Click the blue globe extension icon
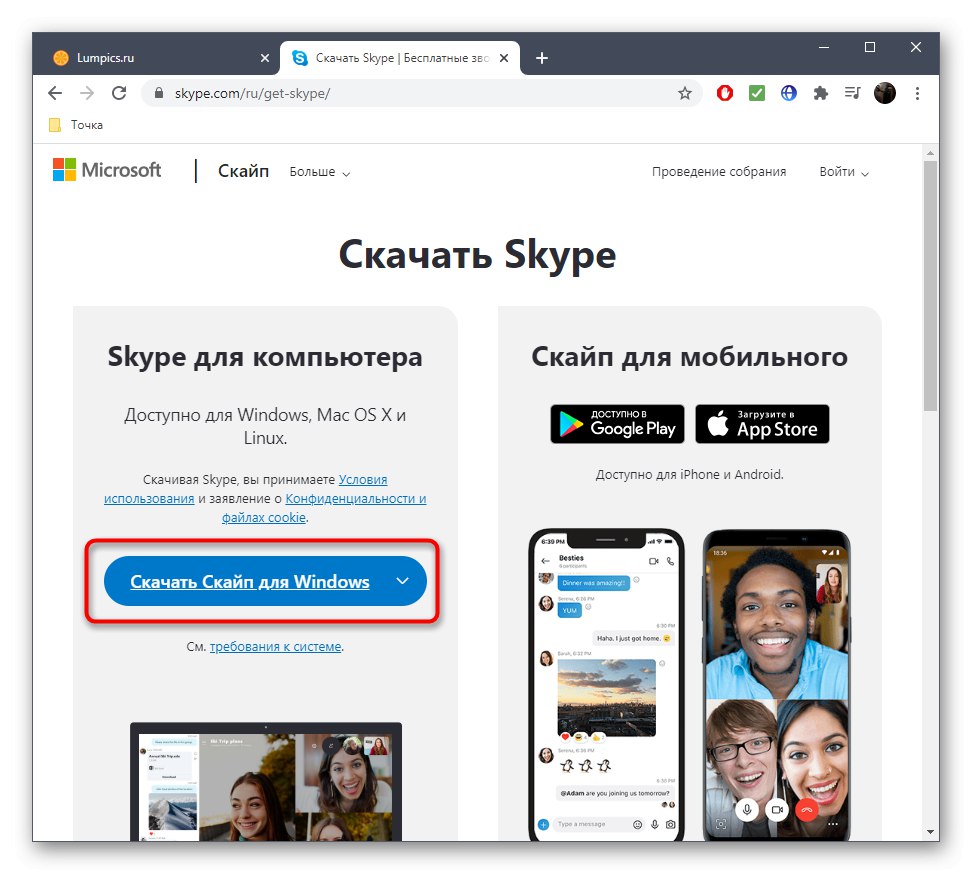Screen dimensions: 972x874 [788, 92]
